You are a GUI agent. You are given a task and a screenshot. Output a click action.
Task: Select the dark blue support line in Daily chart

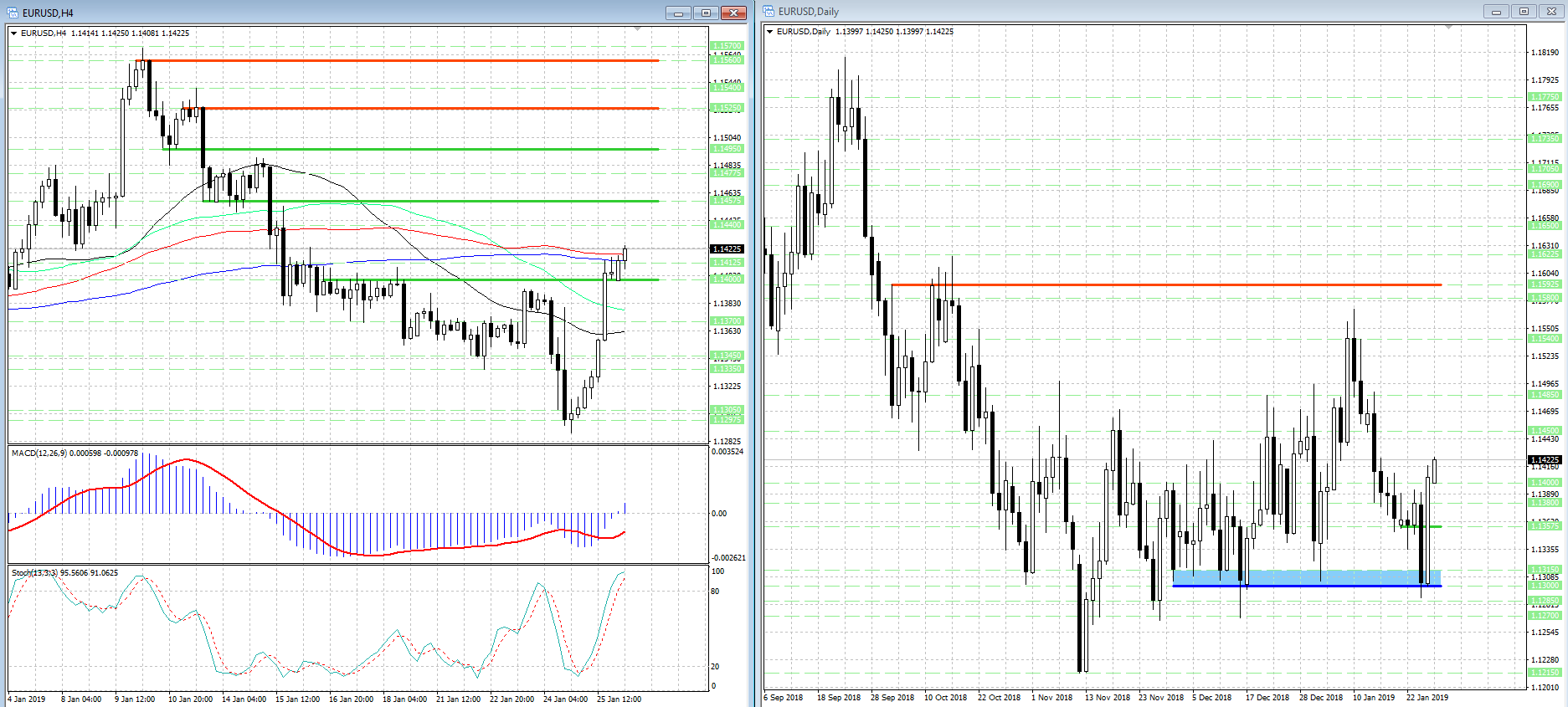click(x=1307, y=586)
